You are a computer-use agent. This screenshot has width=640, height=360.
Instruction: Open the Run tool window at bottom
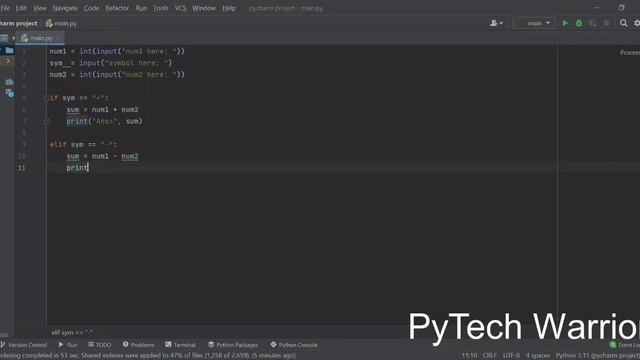point(68,345)
